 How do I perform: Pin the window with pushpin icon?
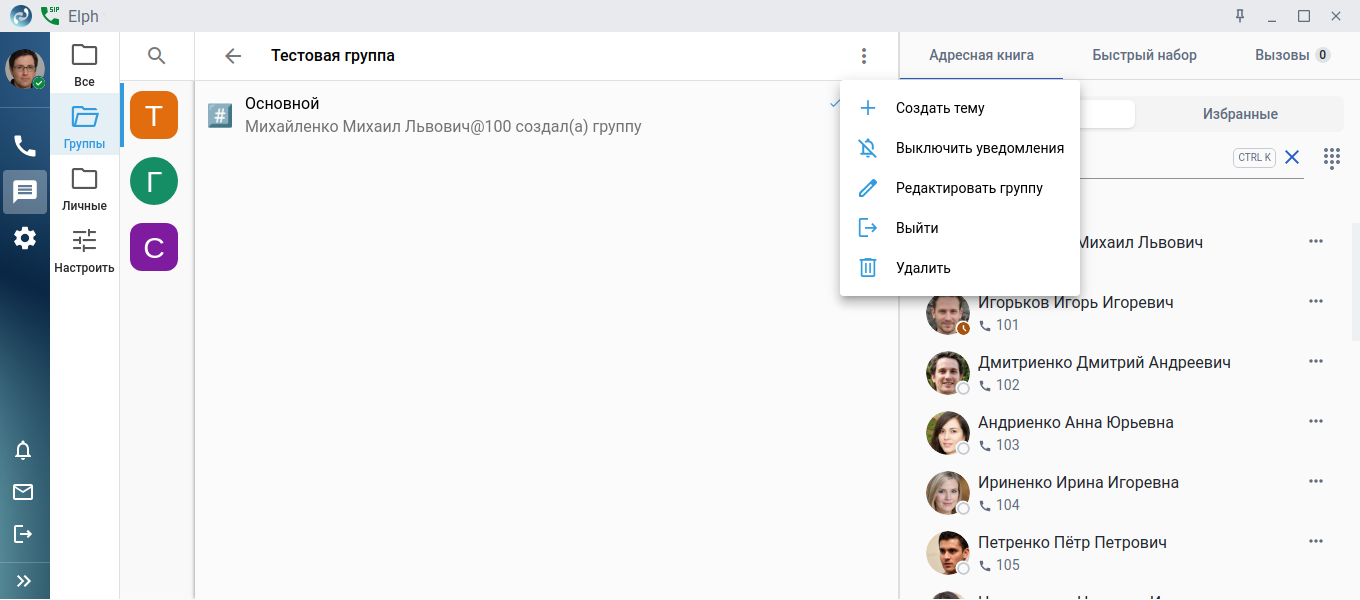coord(1241,15)
